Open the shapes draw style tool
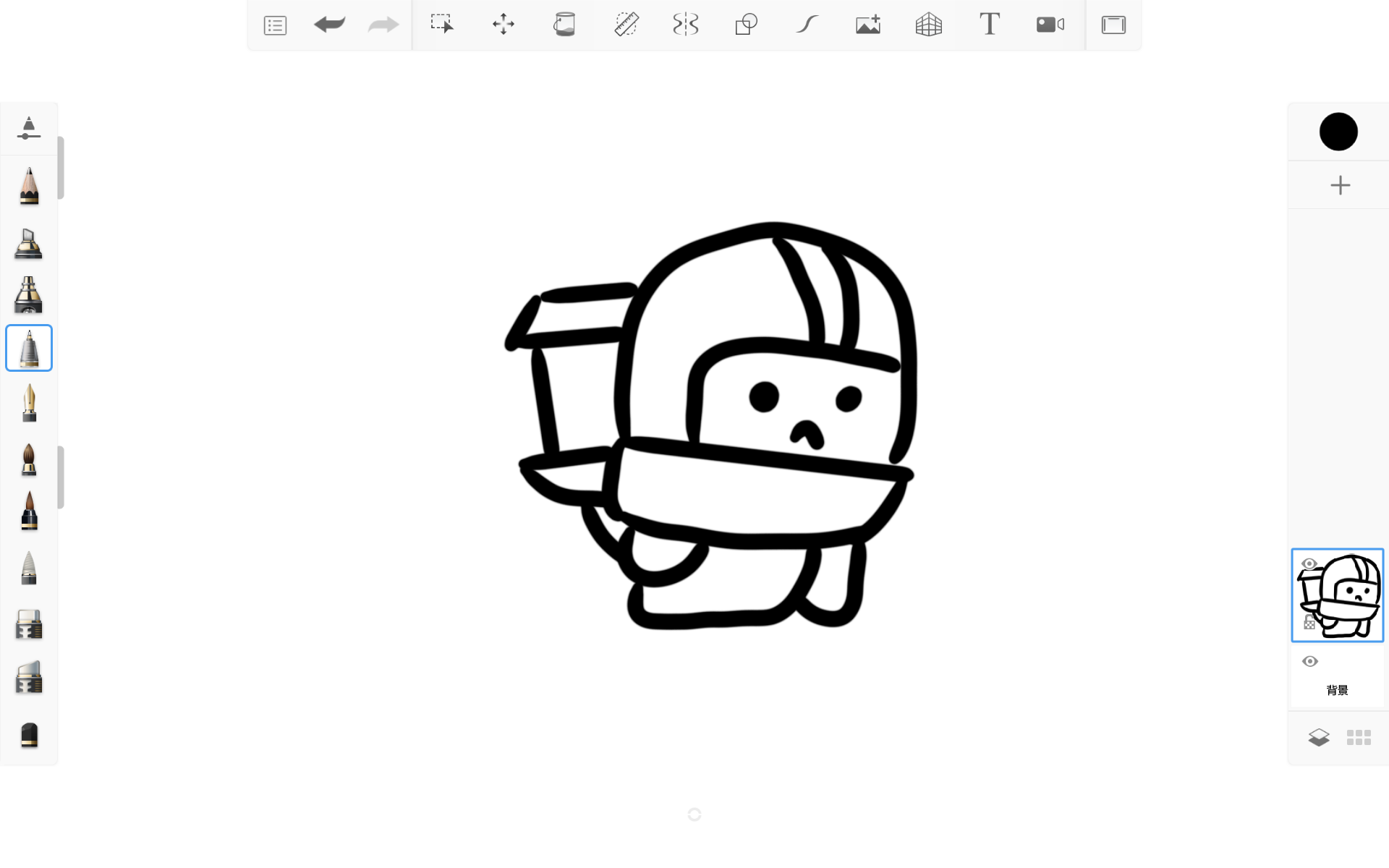Screen dimensions: 1389x868 pos(746,25)
